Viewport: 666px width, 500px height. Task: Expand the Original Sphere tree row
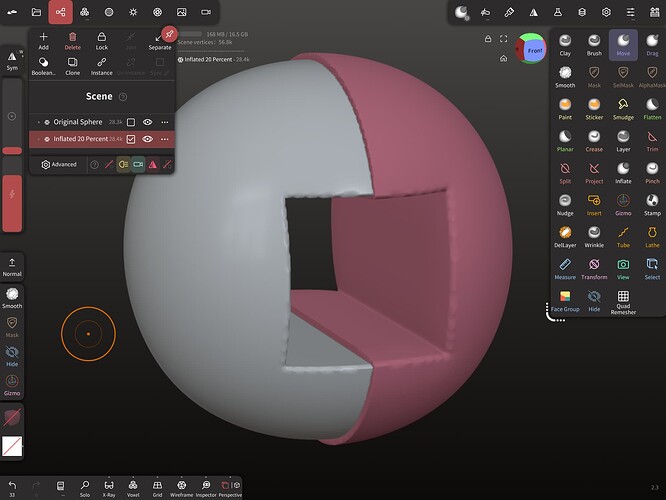click(x=38, y=122)
